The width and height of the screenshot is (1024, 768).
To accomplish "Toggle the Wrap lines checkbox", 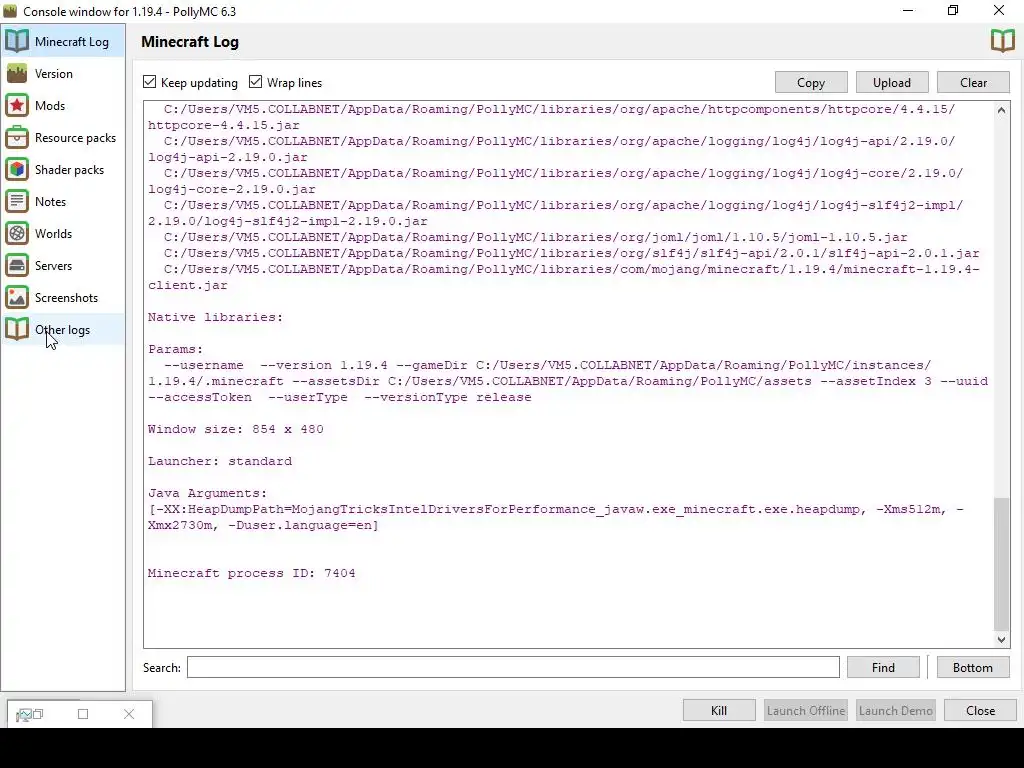I will pyautogui.click(x=255, y=82).
